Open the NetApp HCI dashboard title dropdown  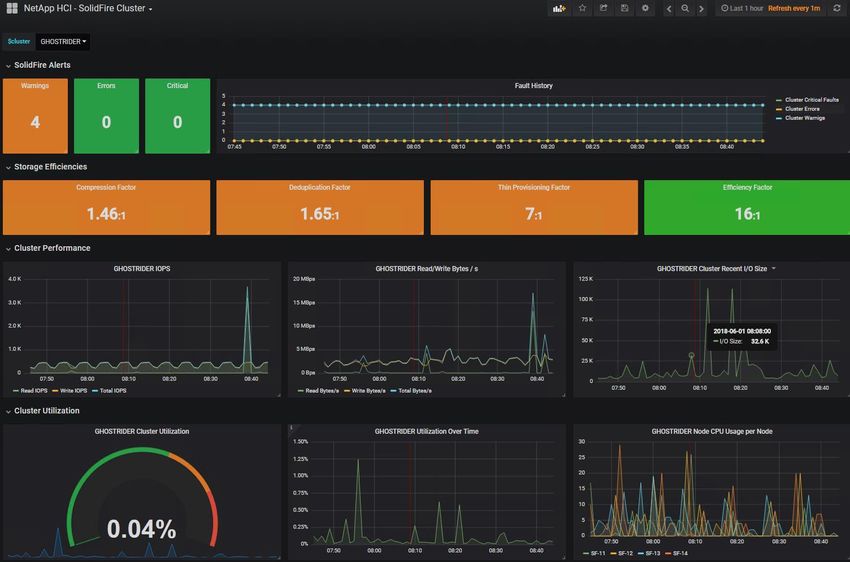[88, 8]
